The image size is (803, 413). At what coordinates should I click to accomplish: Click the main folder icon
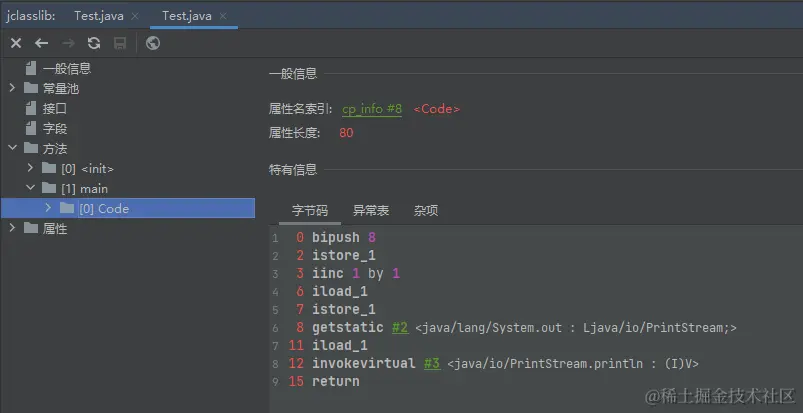(49, 188)
